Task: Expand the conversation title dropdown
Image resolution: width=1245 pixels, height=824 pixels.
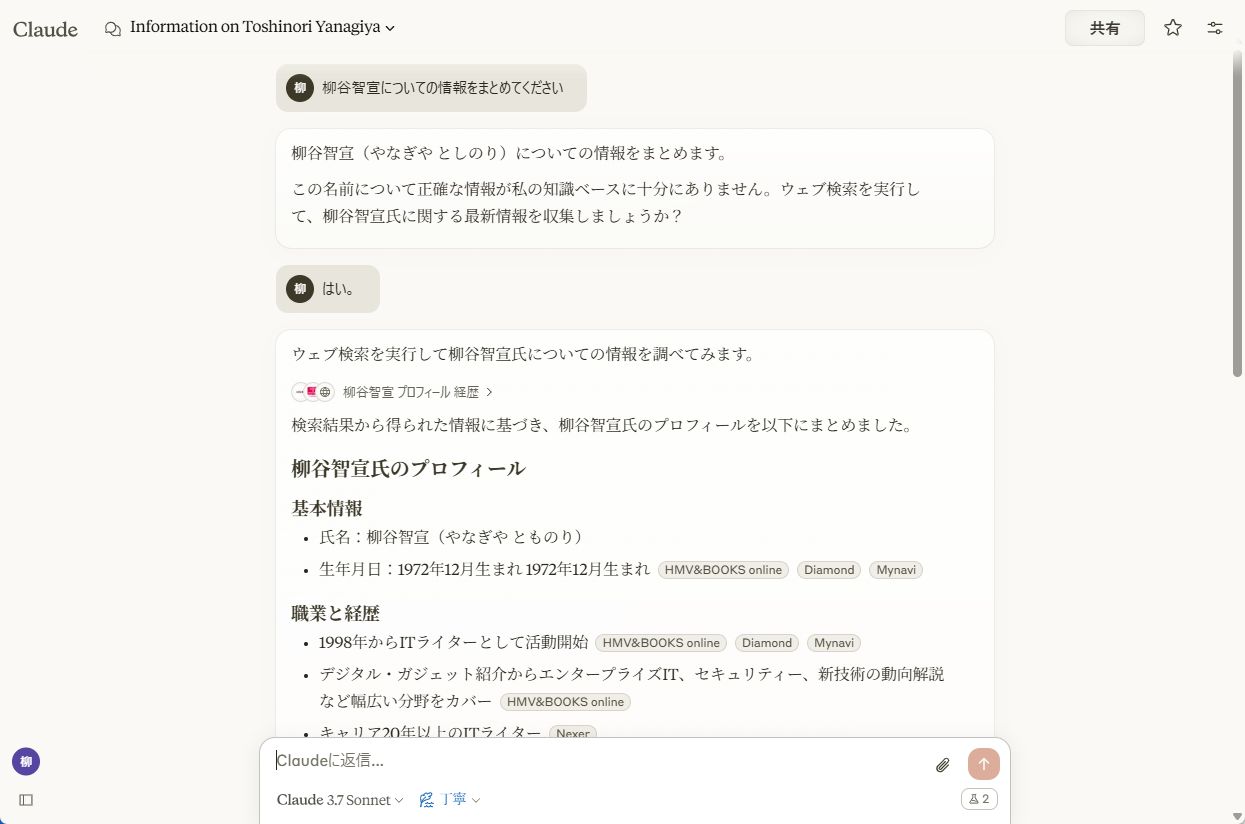Action: click(x=390, y=29)
